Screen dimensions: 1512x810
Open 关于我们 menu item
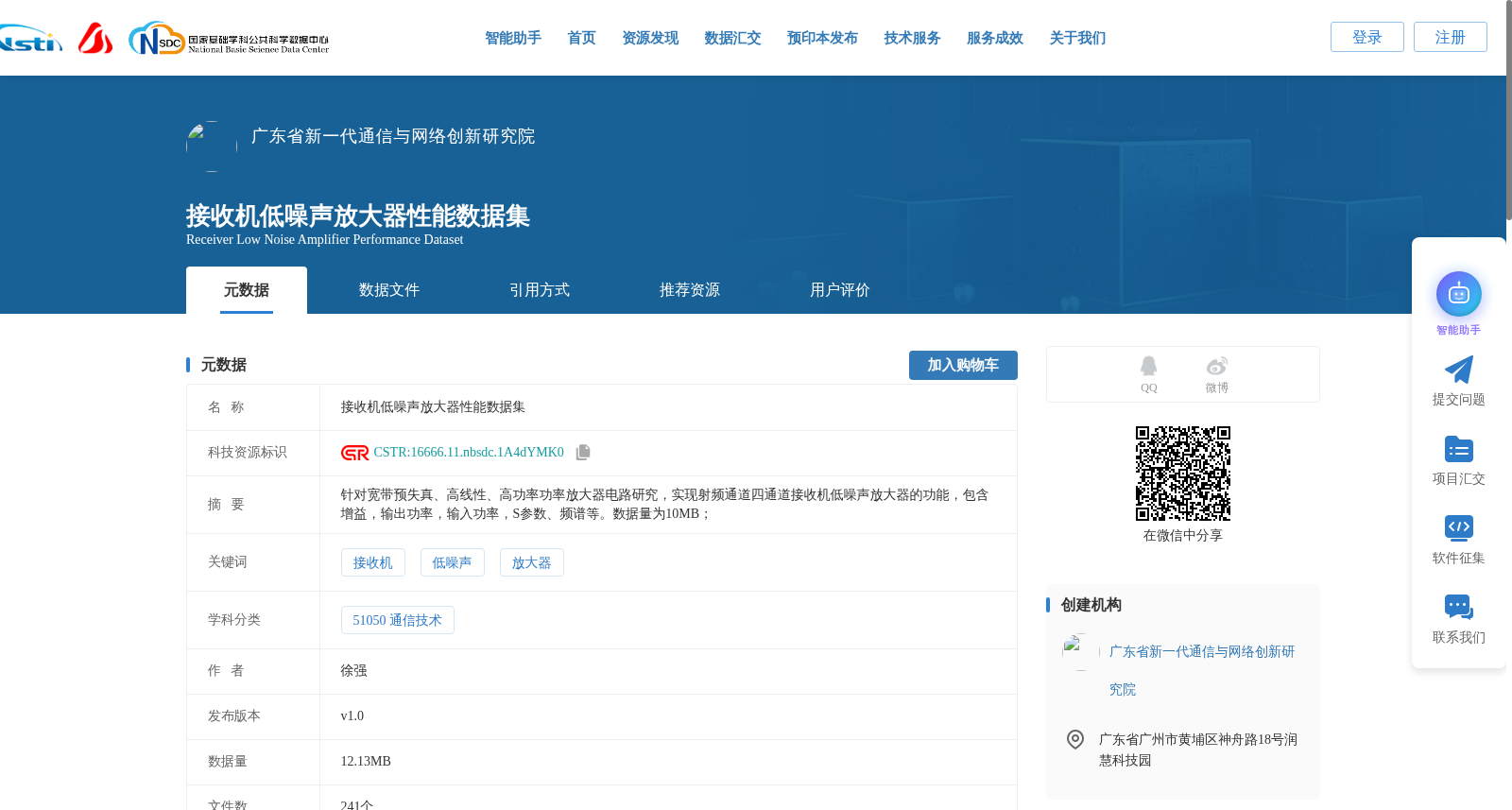1077,38
